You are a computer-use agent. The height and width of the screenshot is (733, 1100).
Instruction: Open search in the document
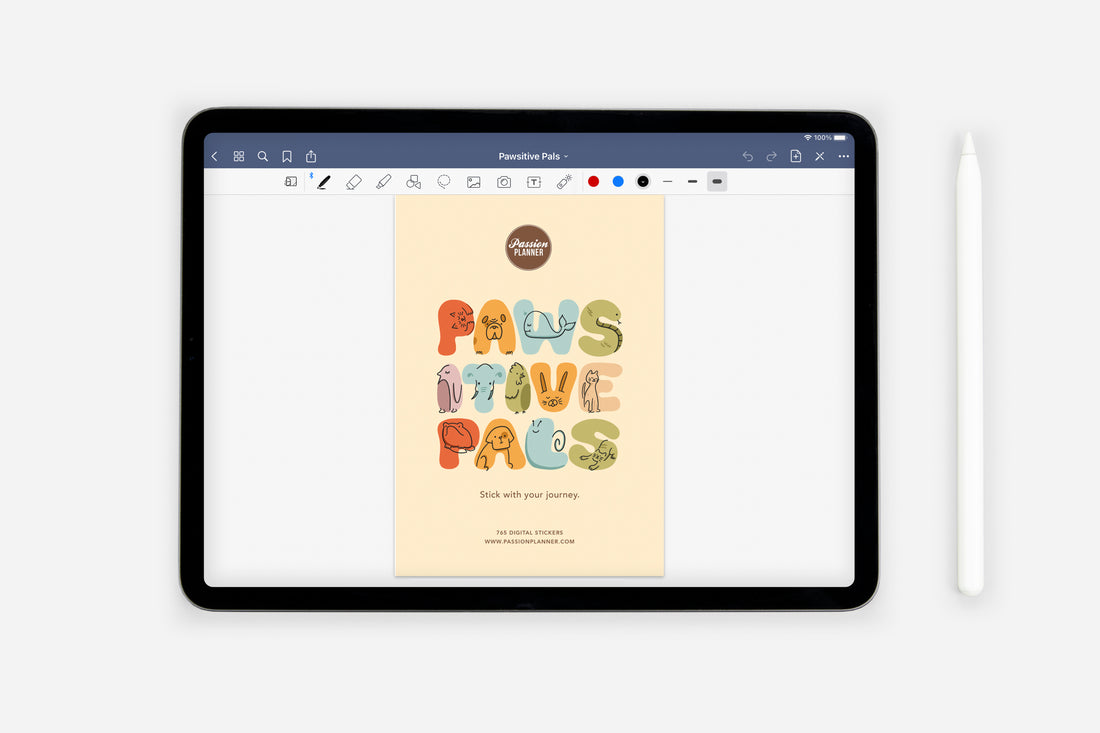click(x=262, y=156)
